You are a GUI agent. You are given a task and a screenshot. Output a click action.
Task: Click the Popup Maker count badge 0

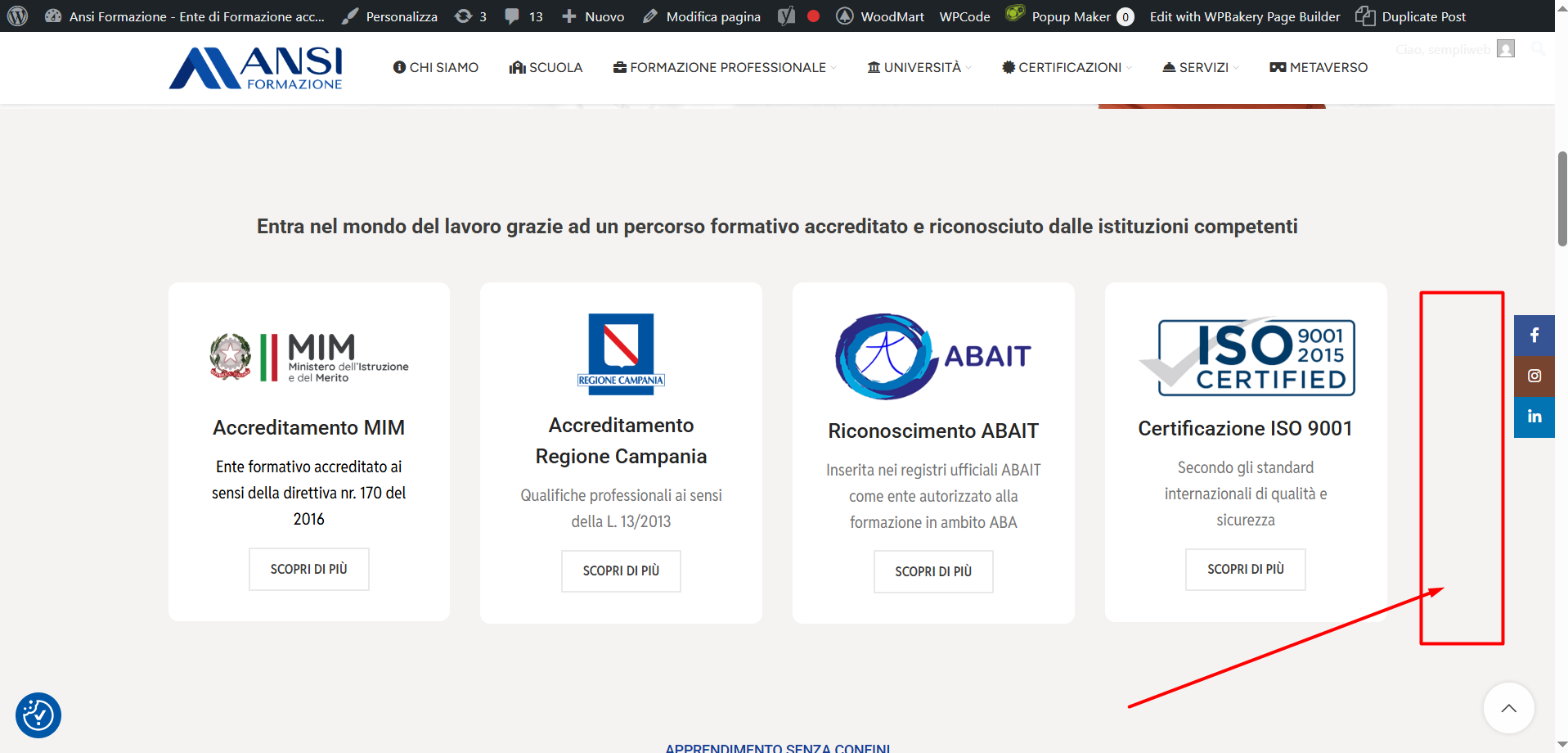[1125, 17]
